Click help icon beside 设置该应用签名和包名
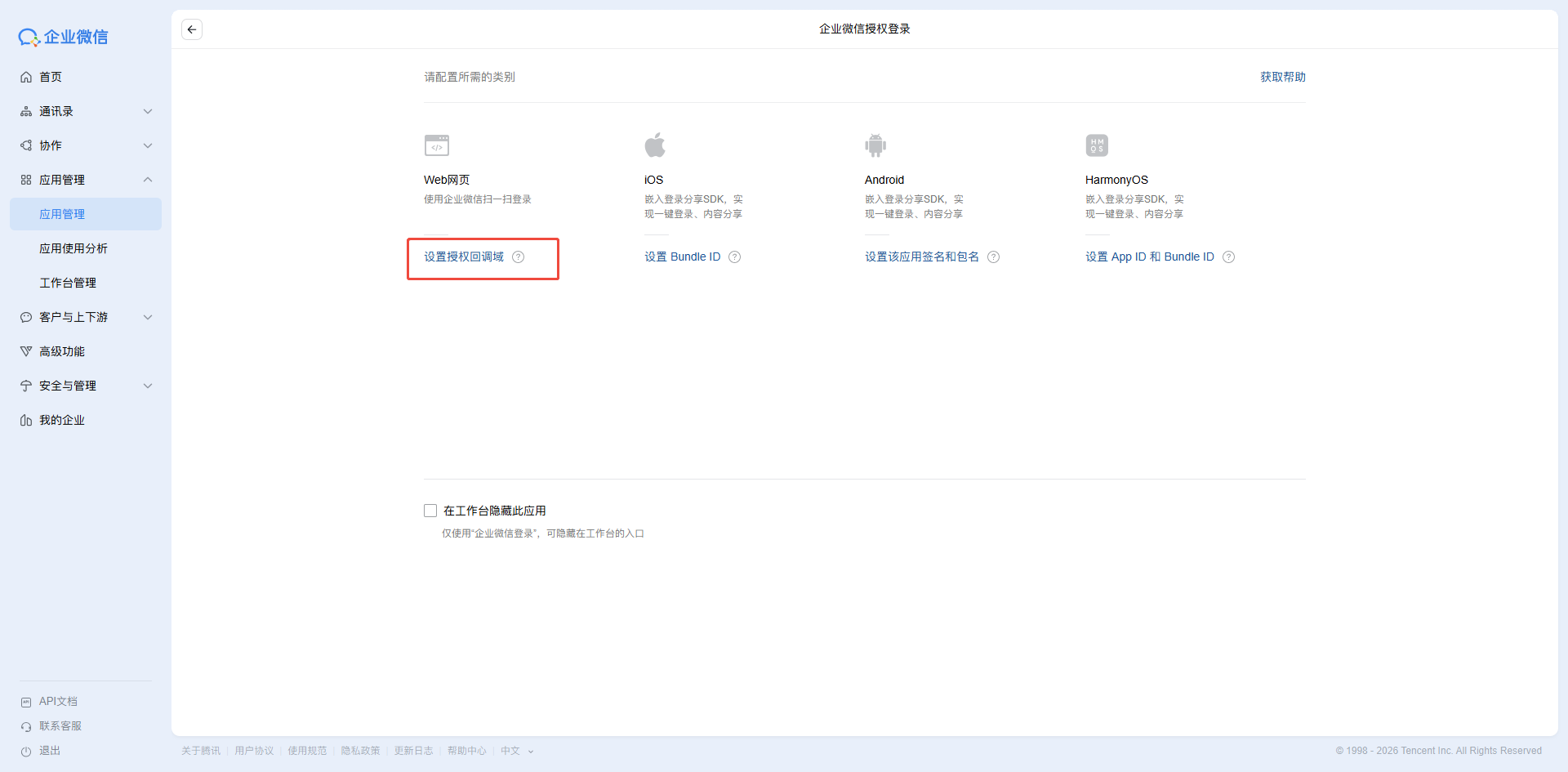The width and height of the screenshot is (1568, 772). 993,257
